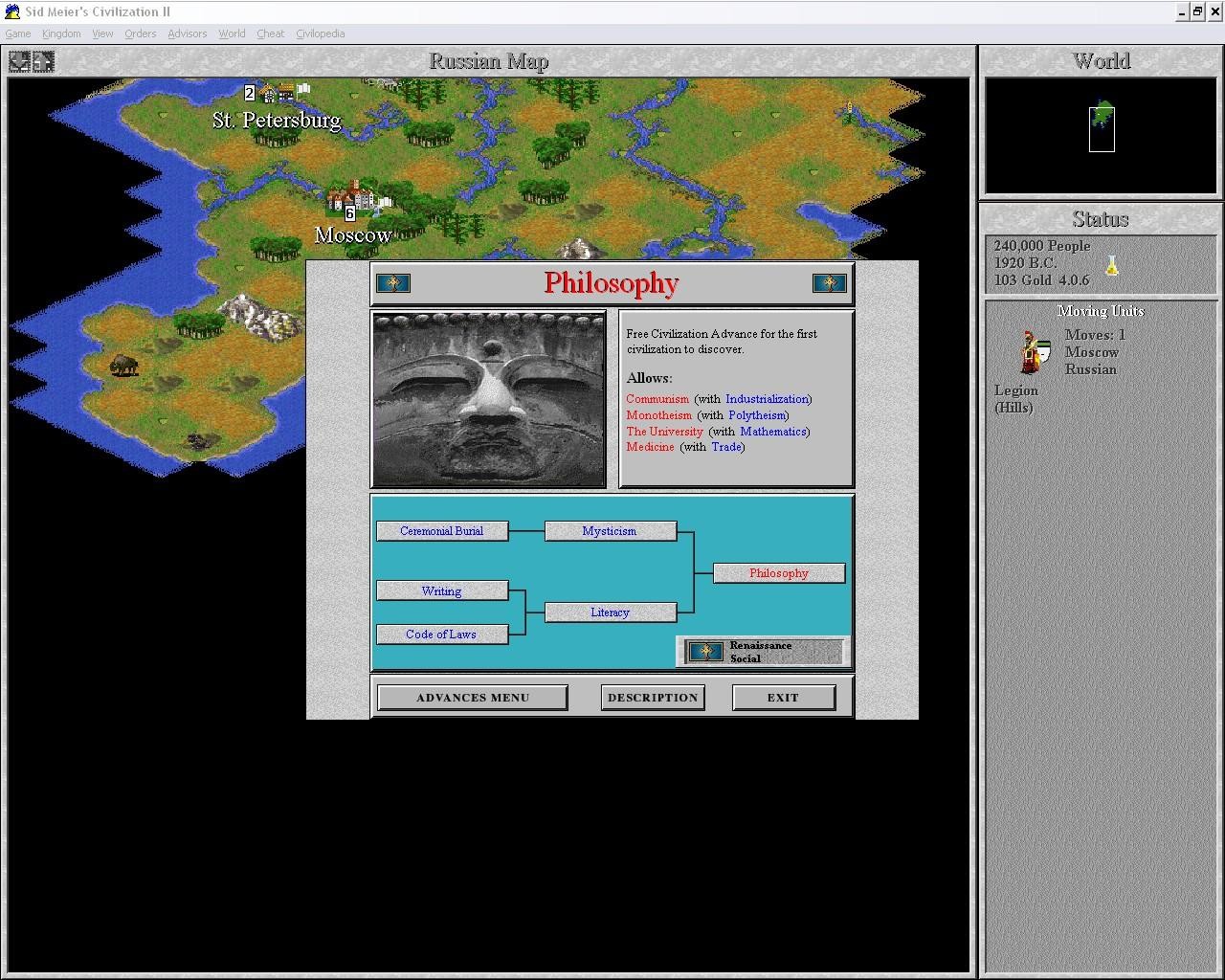The height and width of the screenshot is (980, 1225).
Task: Click the left emblem icon beside Philosophy title
Action: point(393,283)
